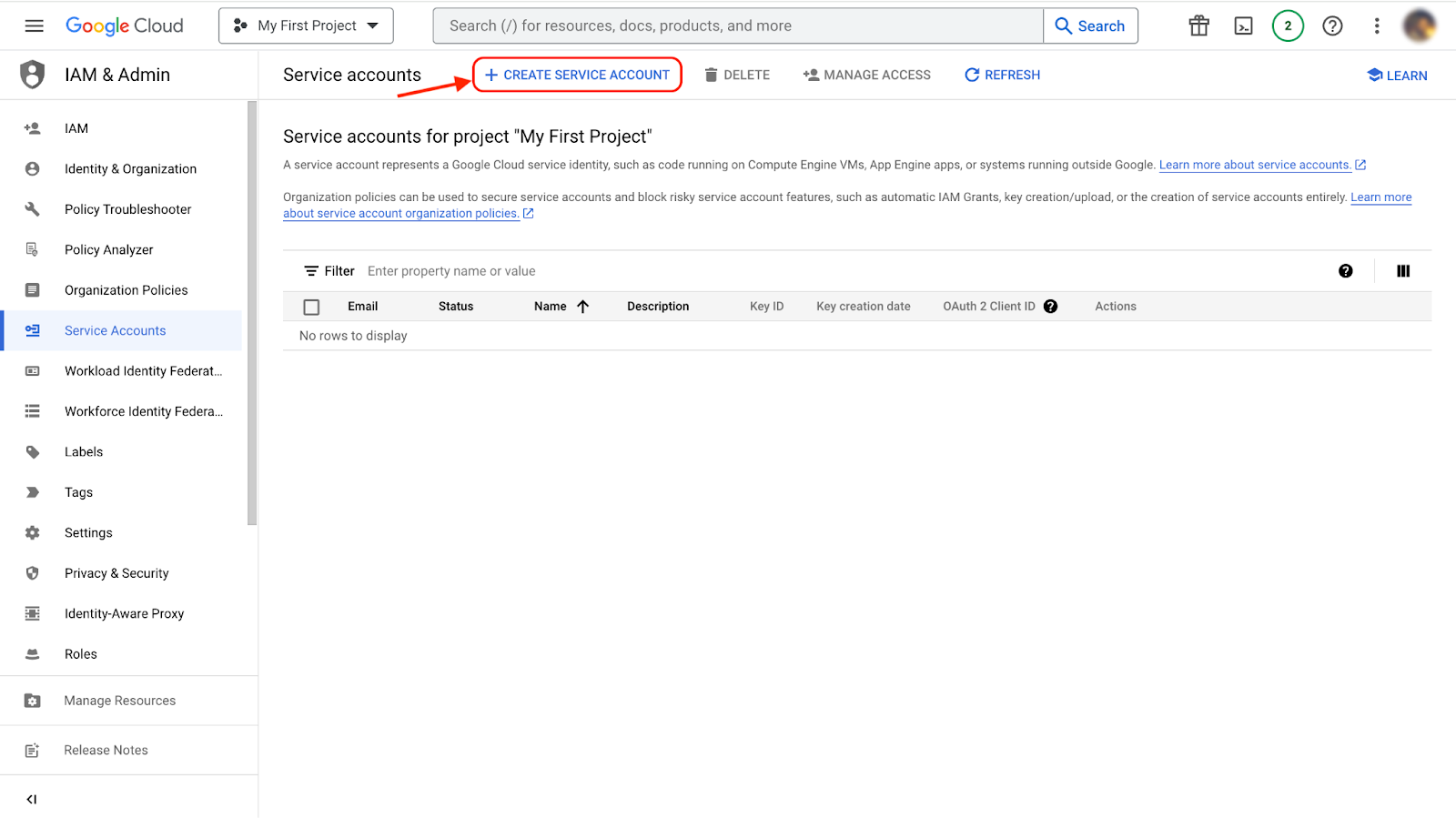Click the Refresh button
This screenshot has width=1456, height=818.
pyautogui.click(x=1002, y=75)
